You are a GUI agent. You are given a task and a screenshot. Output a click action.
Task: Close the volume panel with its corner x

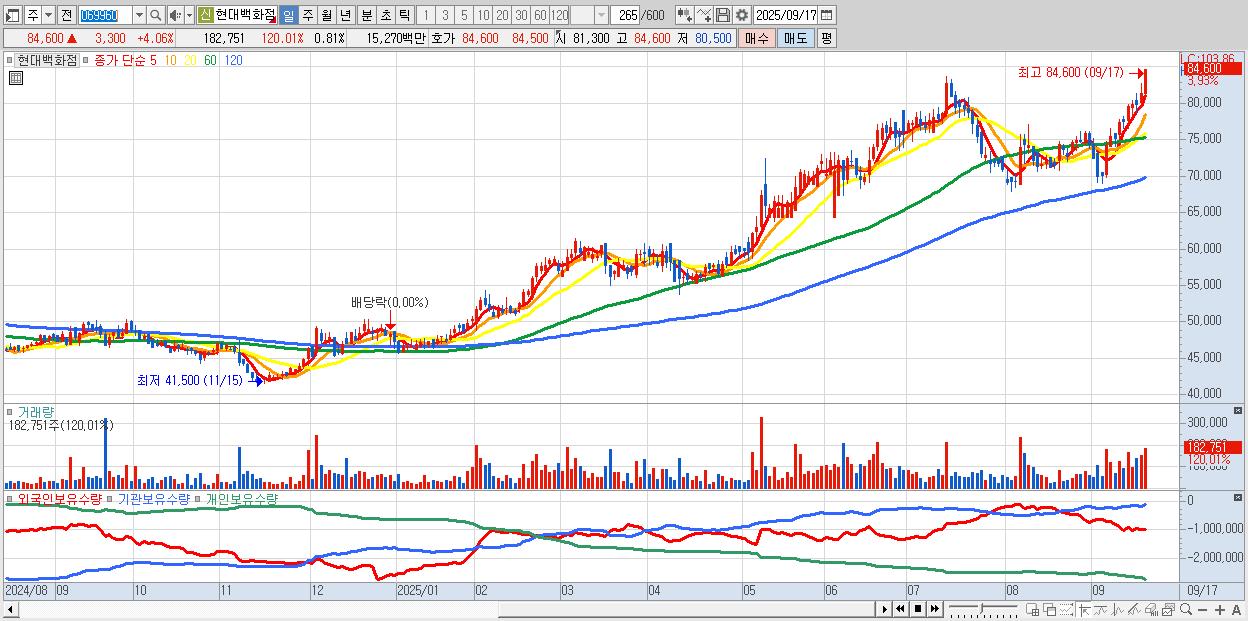[1239, 410]
